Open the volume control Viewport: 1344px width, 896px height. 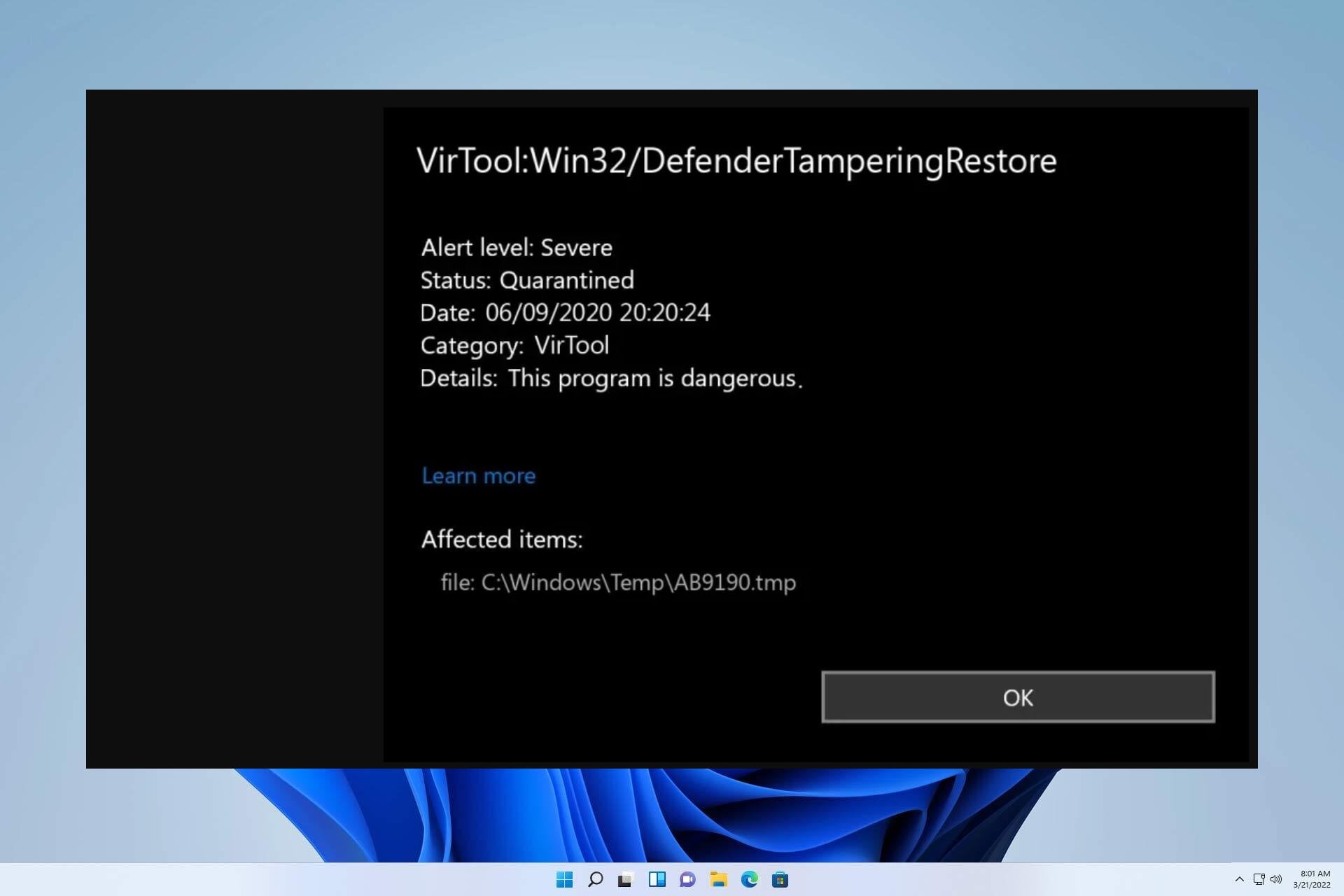[x=1276, y=879]
